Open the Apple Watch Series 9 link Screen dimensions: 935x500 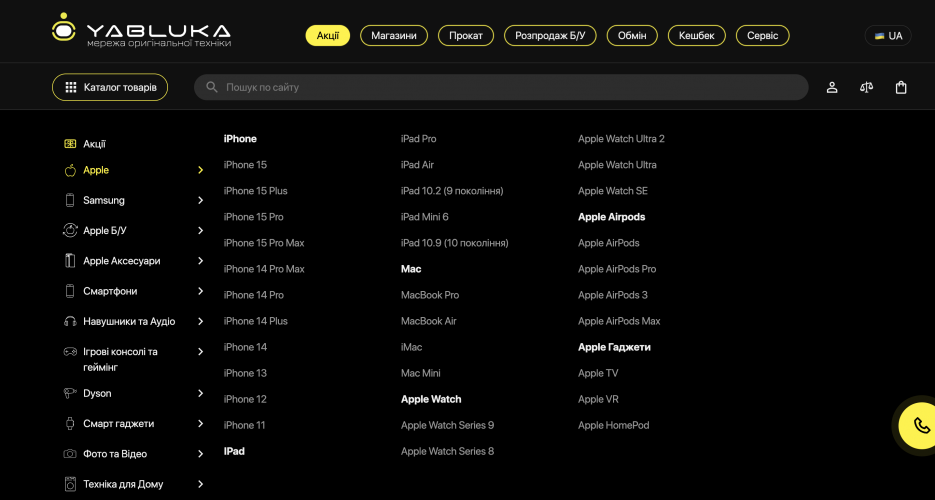447,426
